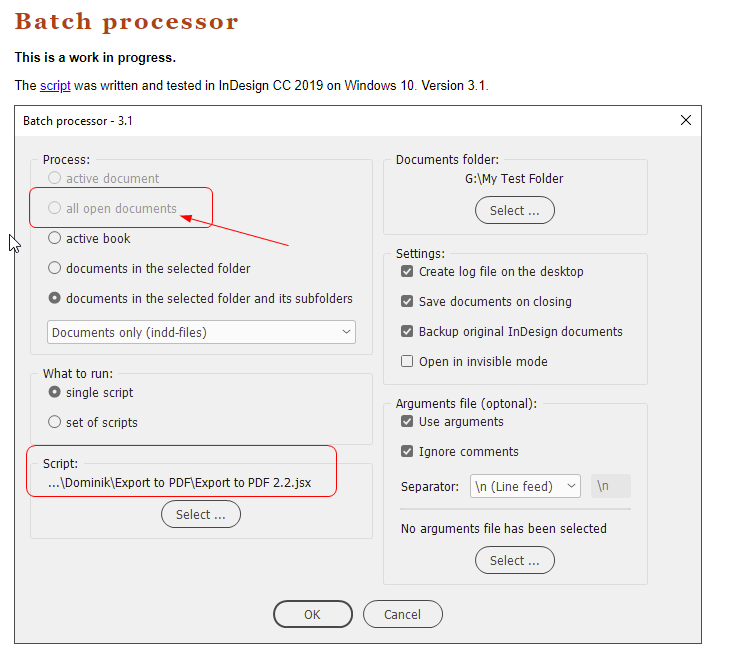
Task: Switch to set of scripts option
Action: pos(55,423)
